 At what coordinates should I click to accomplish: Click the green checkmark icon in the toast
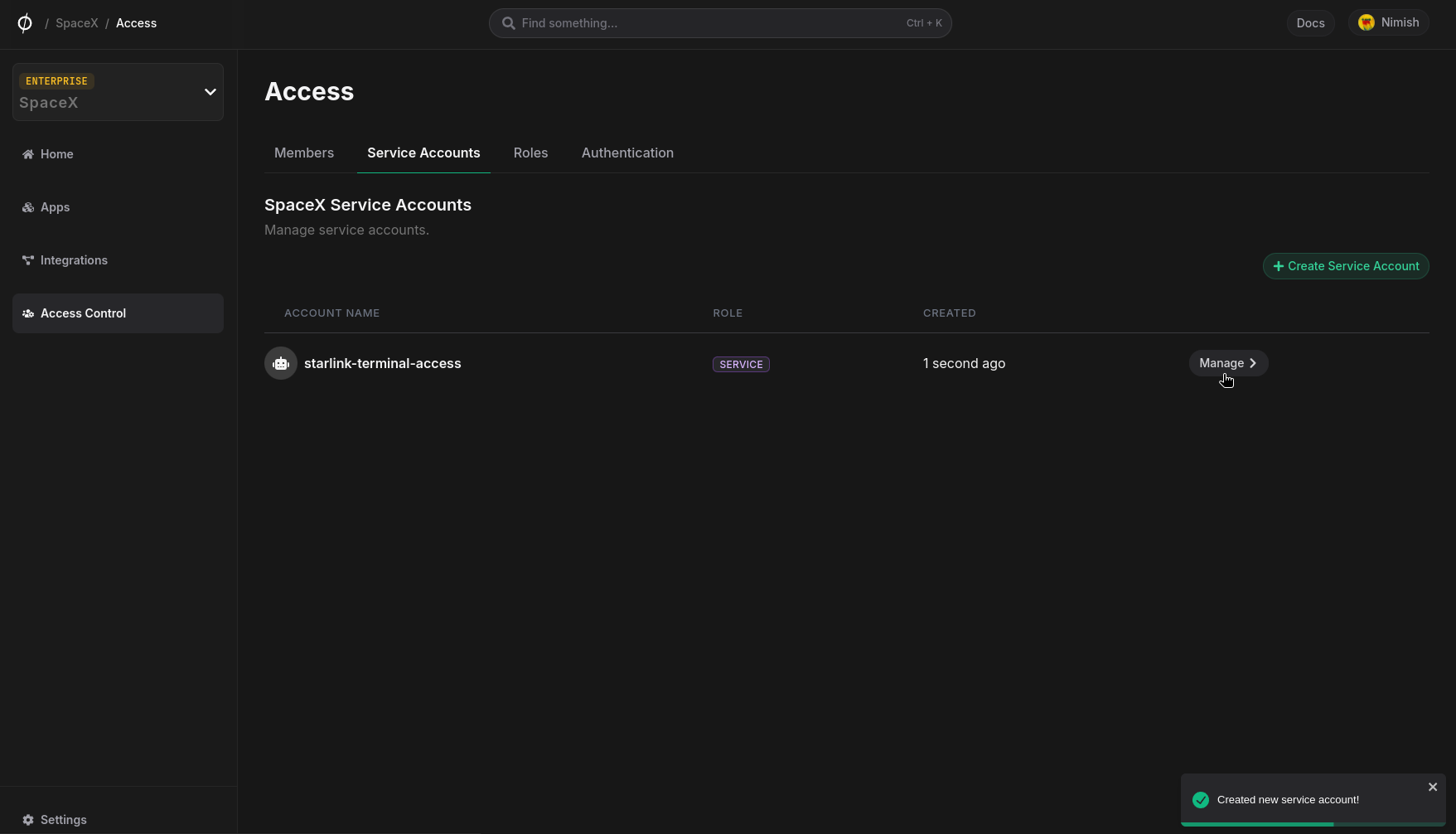click(x=1201, y=800)
